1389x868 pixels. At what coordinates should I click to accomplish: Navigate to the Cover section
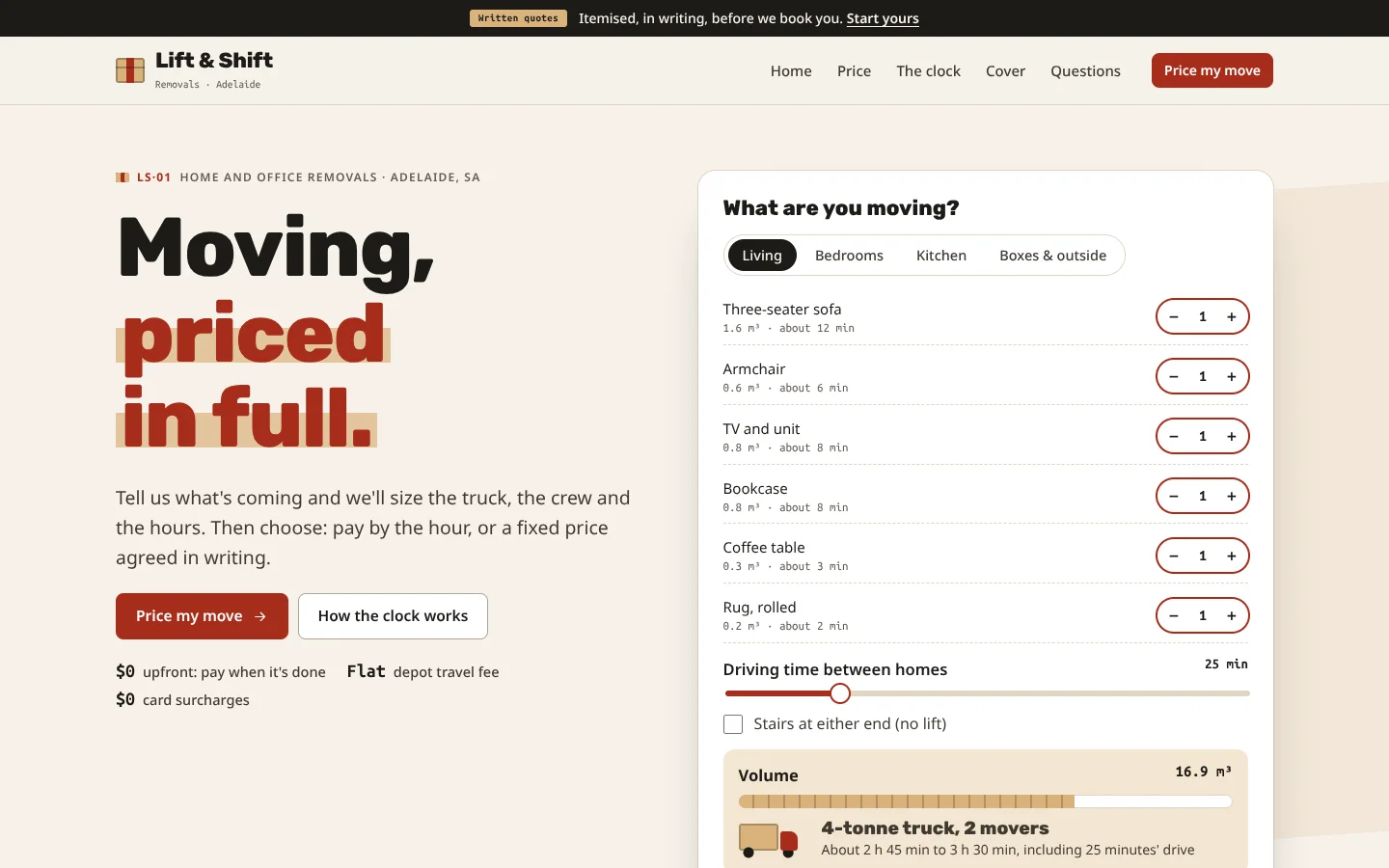(x=1005, y=71)
